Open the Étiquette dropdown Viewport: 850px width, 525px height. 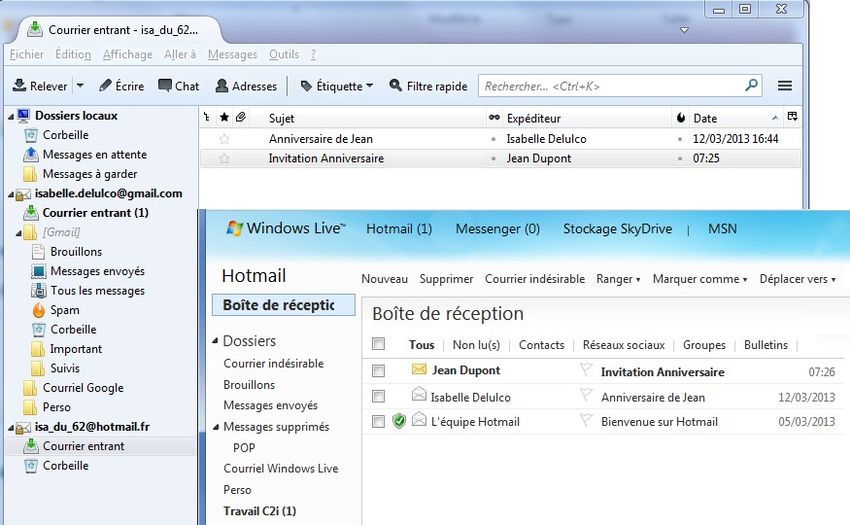pyautogui.click(x=337, y=86)
